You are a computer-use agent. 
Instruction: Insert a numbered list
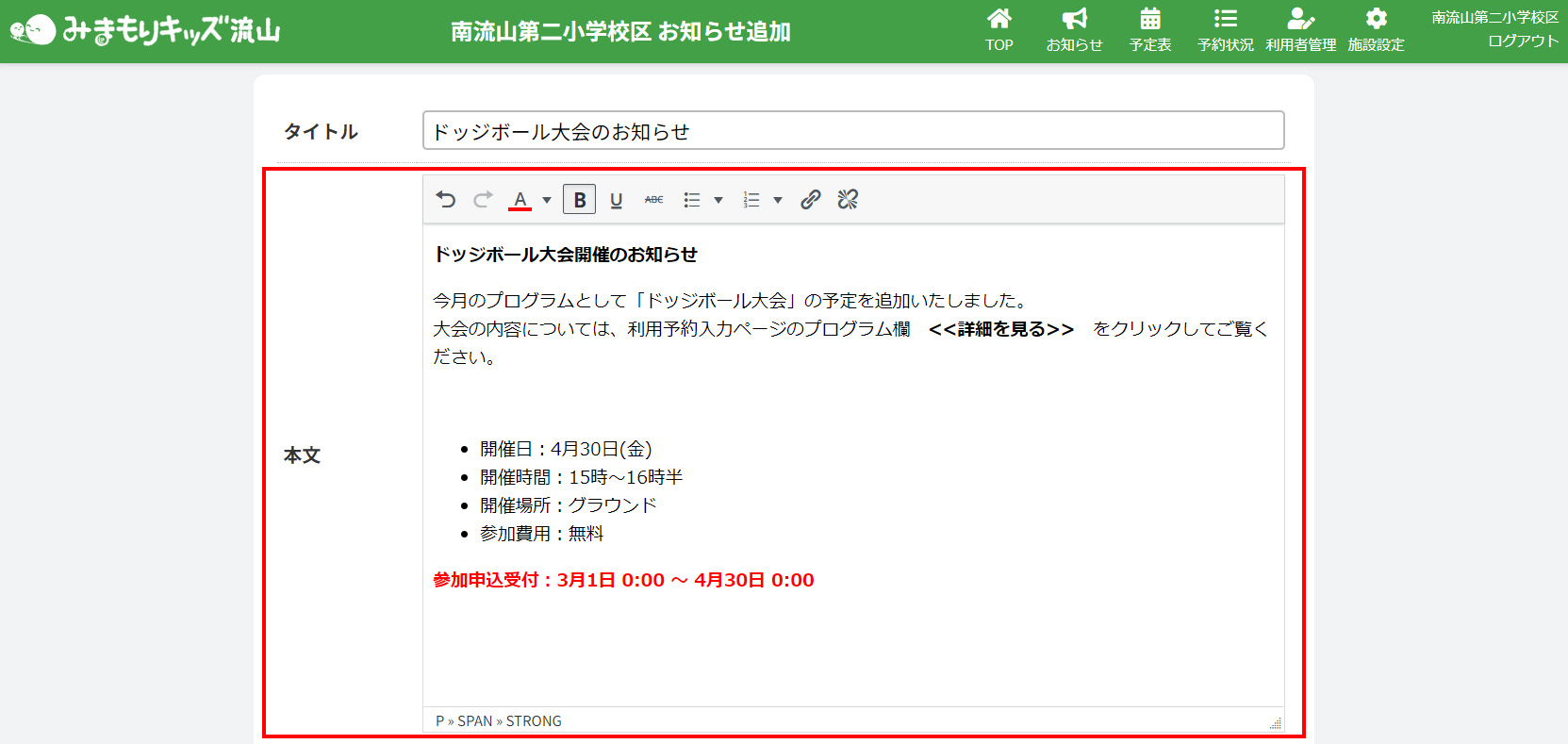751,200
